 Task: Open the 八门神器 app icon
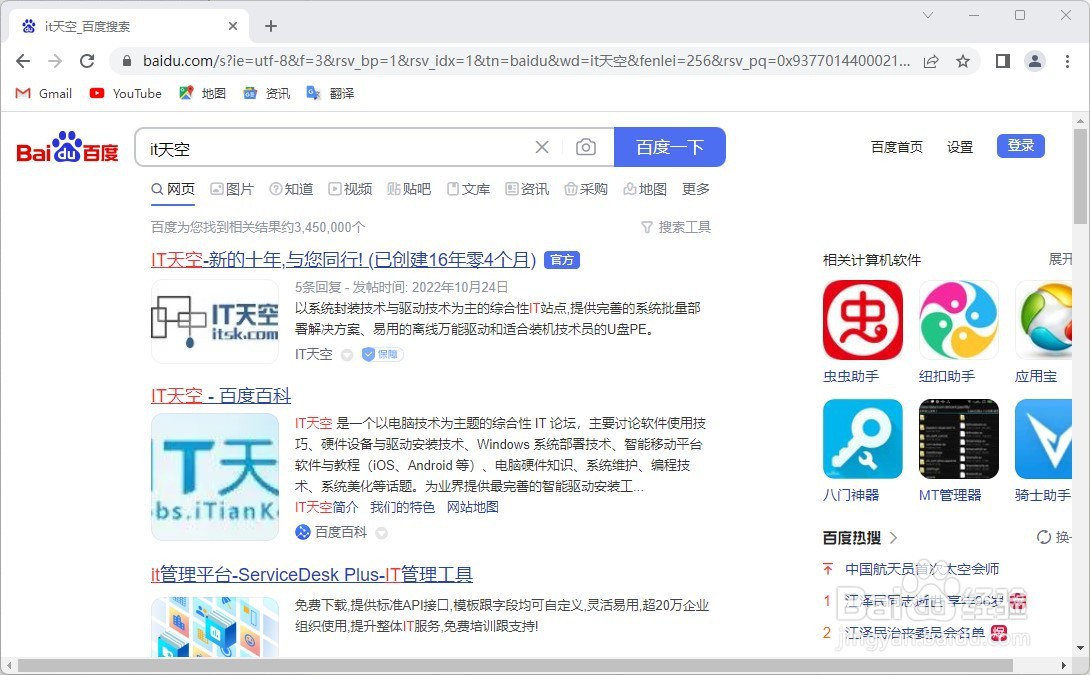(863, 439)
